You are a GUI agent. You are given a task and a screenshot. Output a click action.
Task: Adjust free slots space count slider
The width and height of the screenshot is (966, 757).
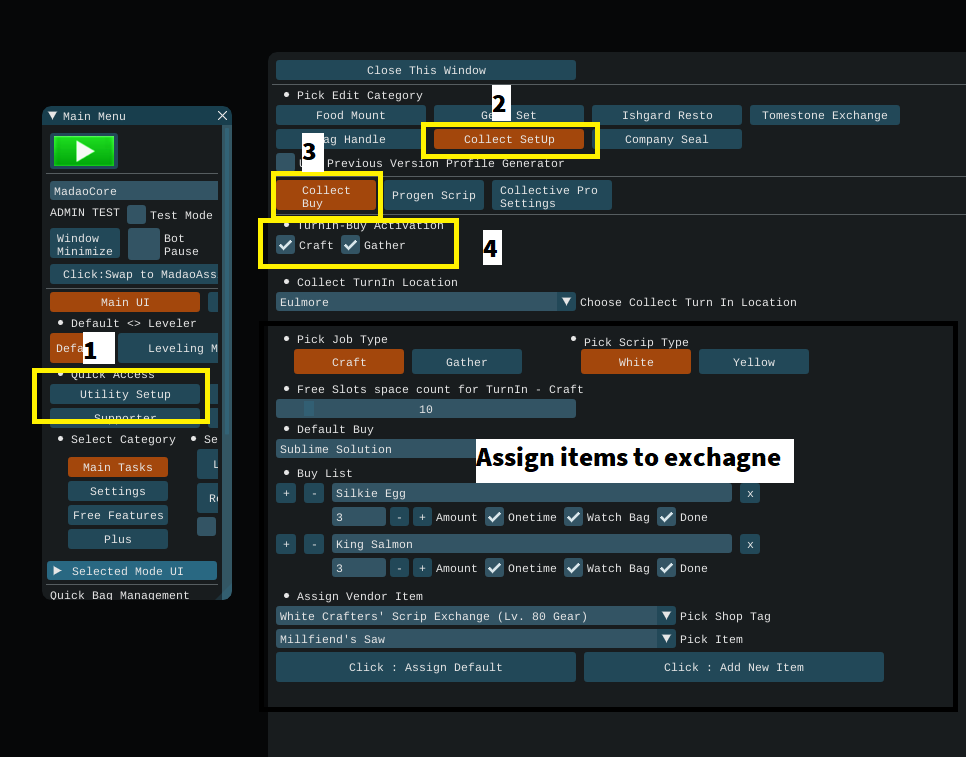click(425, 409)
